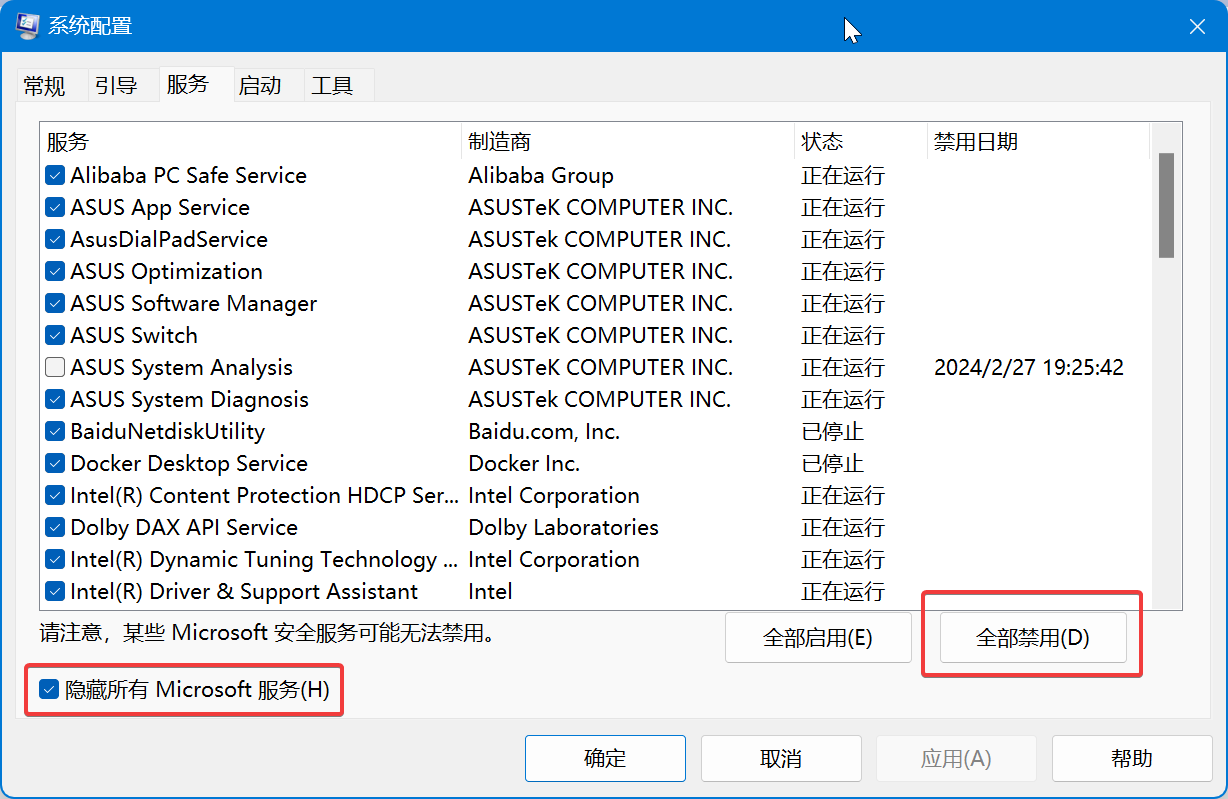Uncheck ASUS App Service checkbox
Viewport: 1228px width, 799px height.
[55, 208]
